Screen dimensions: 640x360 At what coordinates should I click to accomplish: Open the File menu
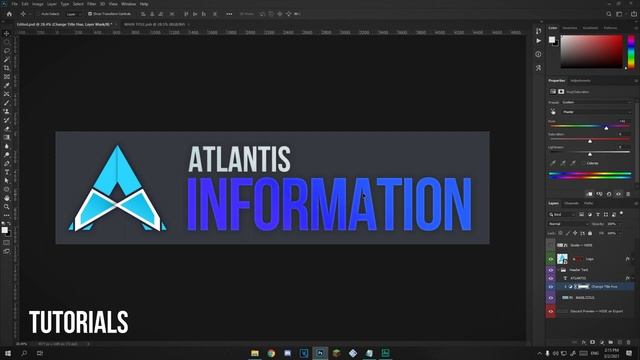tap(15, 4)
